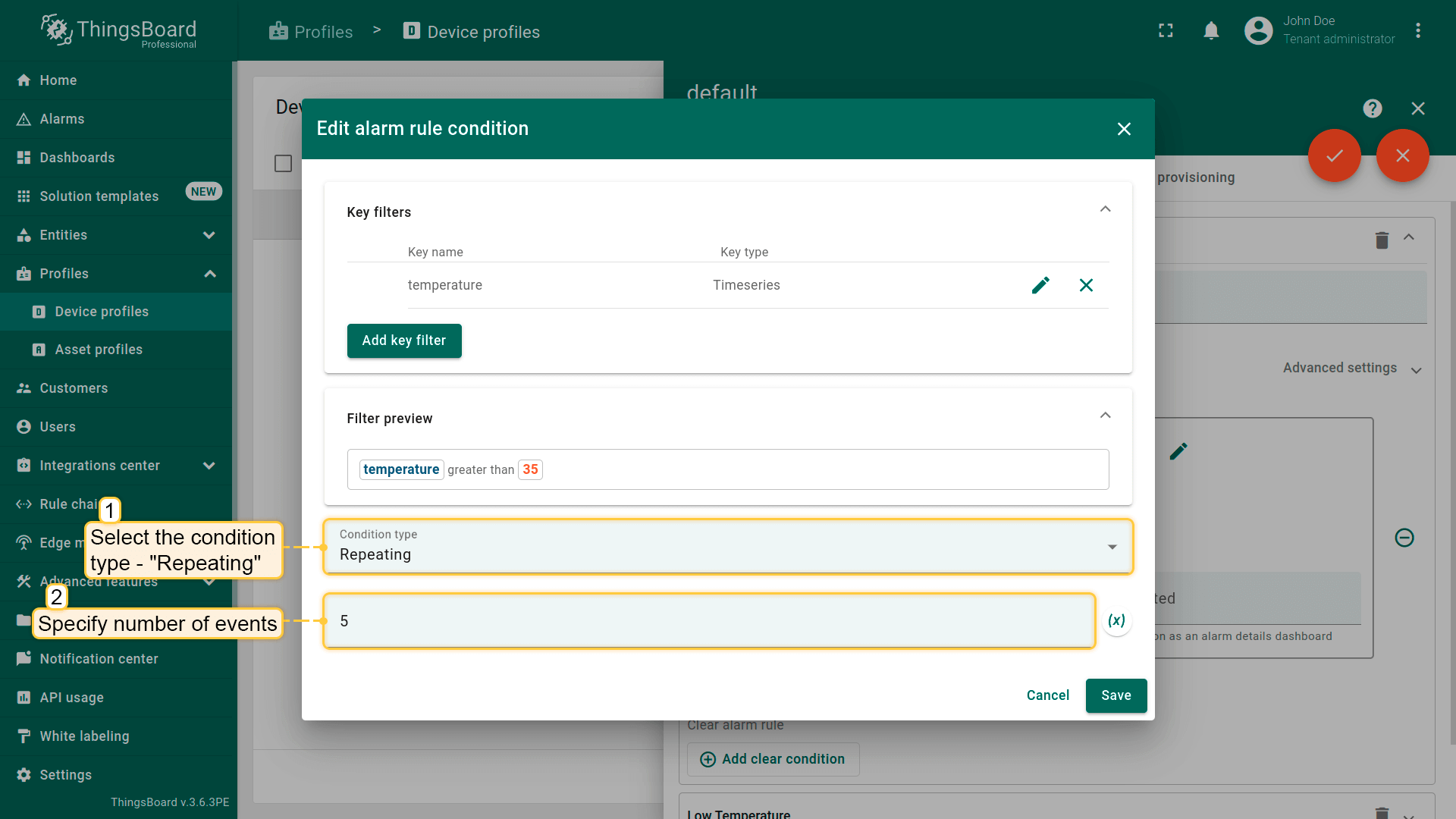This screenshot has width=1456, height=819.
Task: Open Dashboards in sidebar
Action: coord(77,158)
